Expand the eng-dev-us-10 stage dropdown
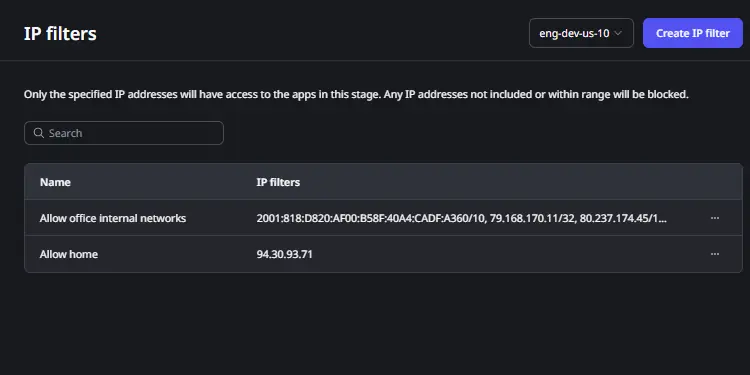This screenshot has height=375, width=750. click(x=581, y=33)
